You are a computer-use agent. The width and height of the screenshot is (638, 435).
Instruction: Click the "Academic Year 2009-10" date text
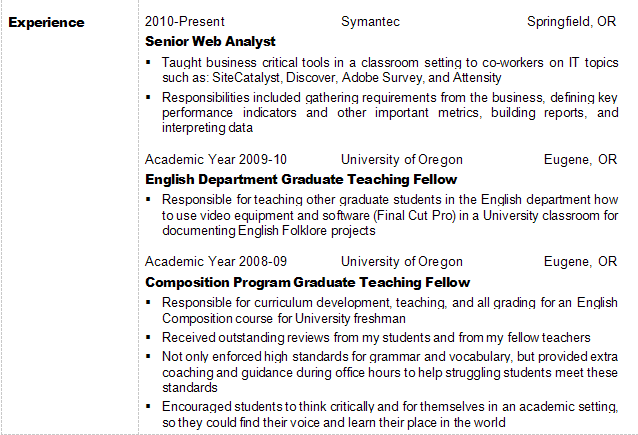[x=216, y=160]
